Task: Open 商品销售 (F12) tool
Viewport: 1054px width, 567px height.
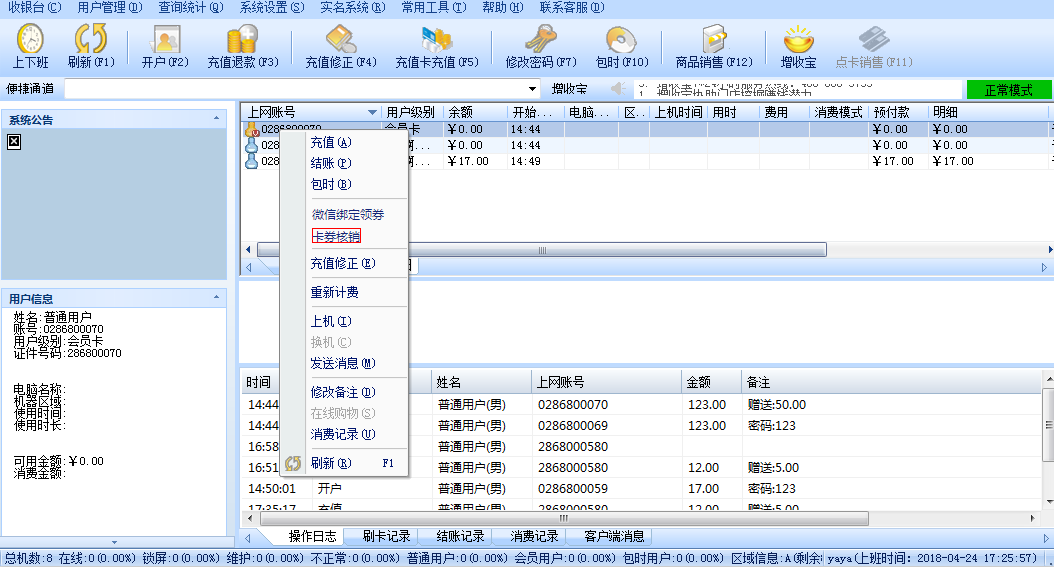Action: click(x=714, y=38)
